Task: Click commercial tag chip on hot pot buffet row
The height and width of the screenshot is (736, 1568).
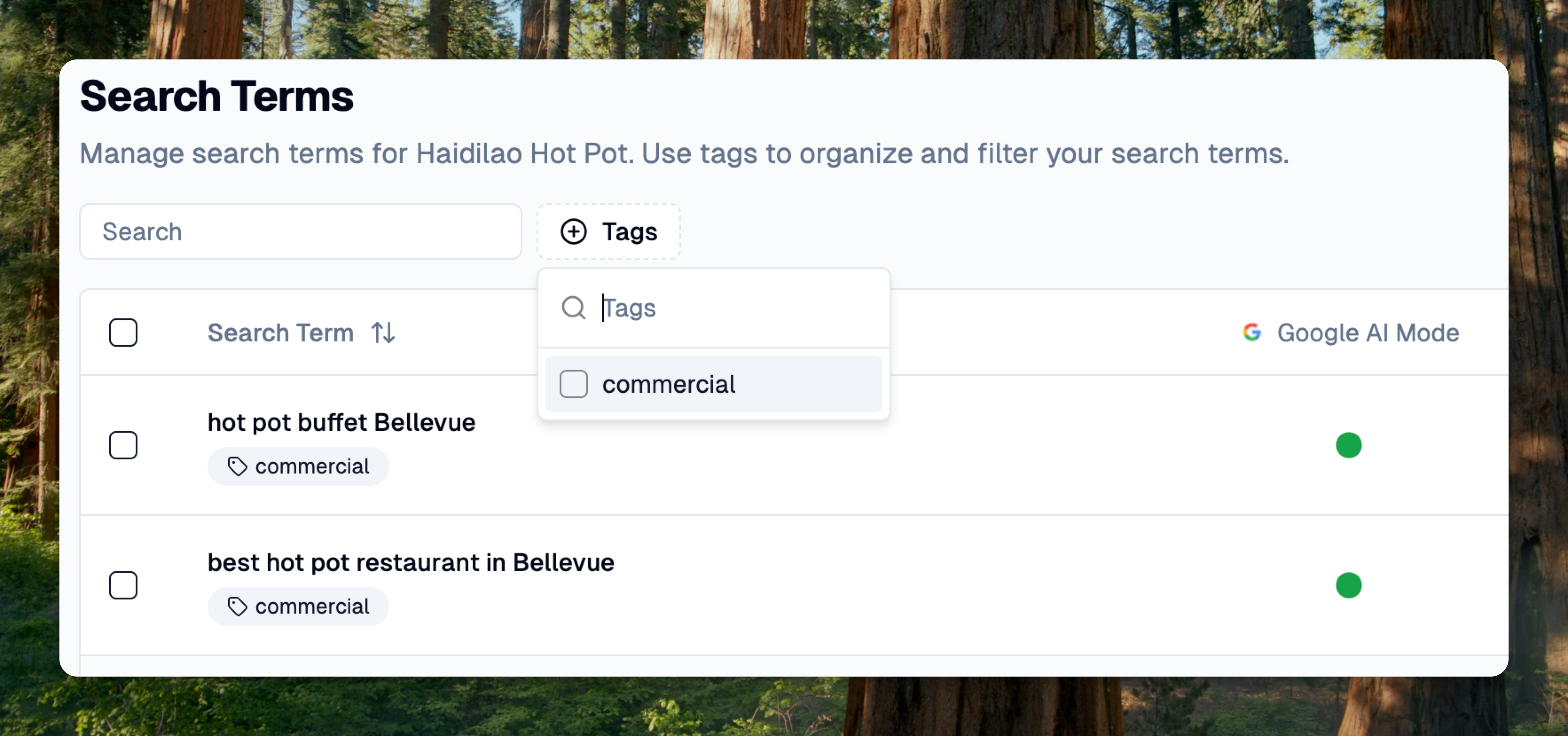Action: 298,466
